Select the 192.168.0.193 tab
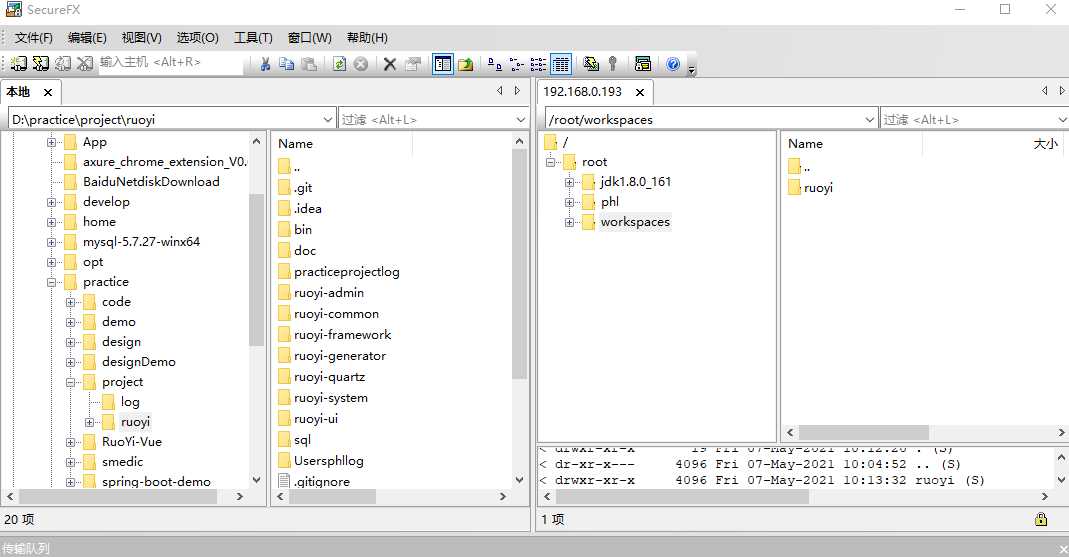Viewport: 1069px width, 557px height. coord(583,92)
